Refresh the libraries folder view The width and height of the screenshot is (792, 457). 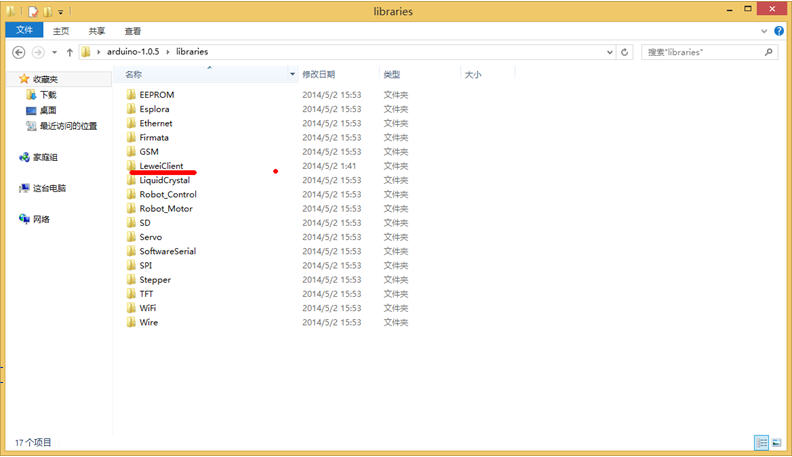coord(625,52)
